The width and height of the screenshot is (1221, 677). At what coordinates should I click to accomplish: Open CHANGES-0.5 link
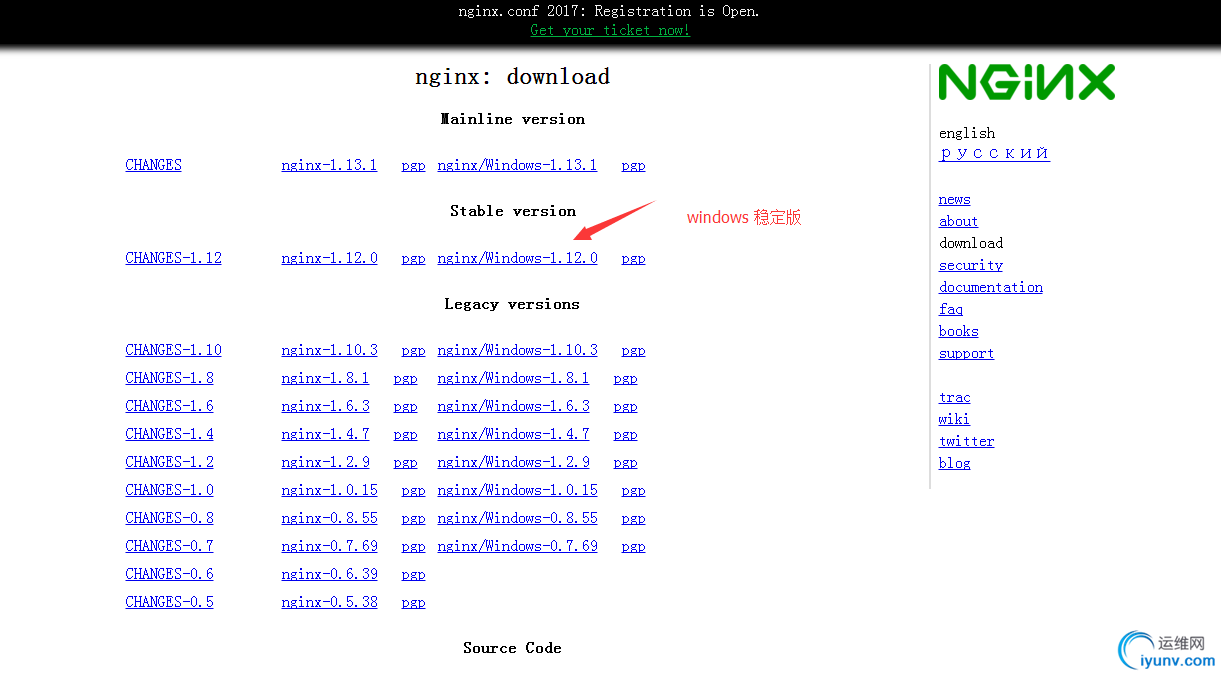[169, 602]
